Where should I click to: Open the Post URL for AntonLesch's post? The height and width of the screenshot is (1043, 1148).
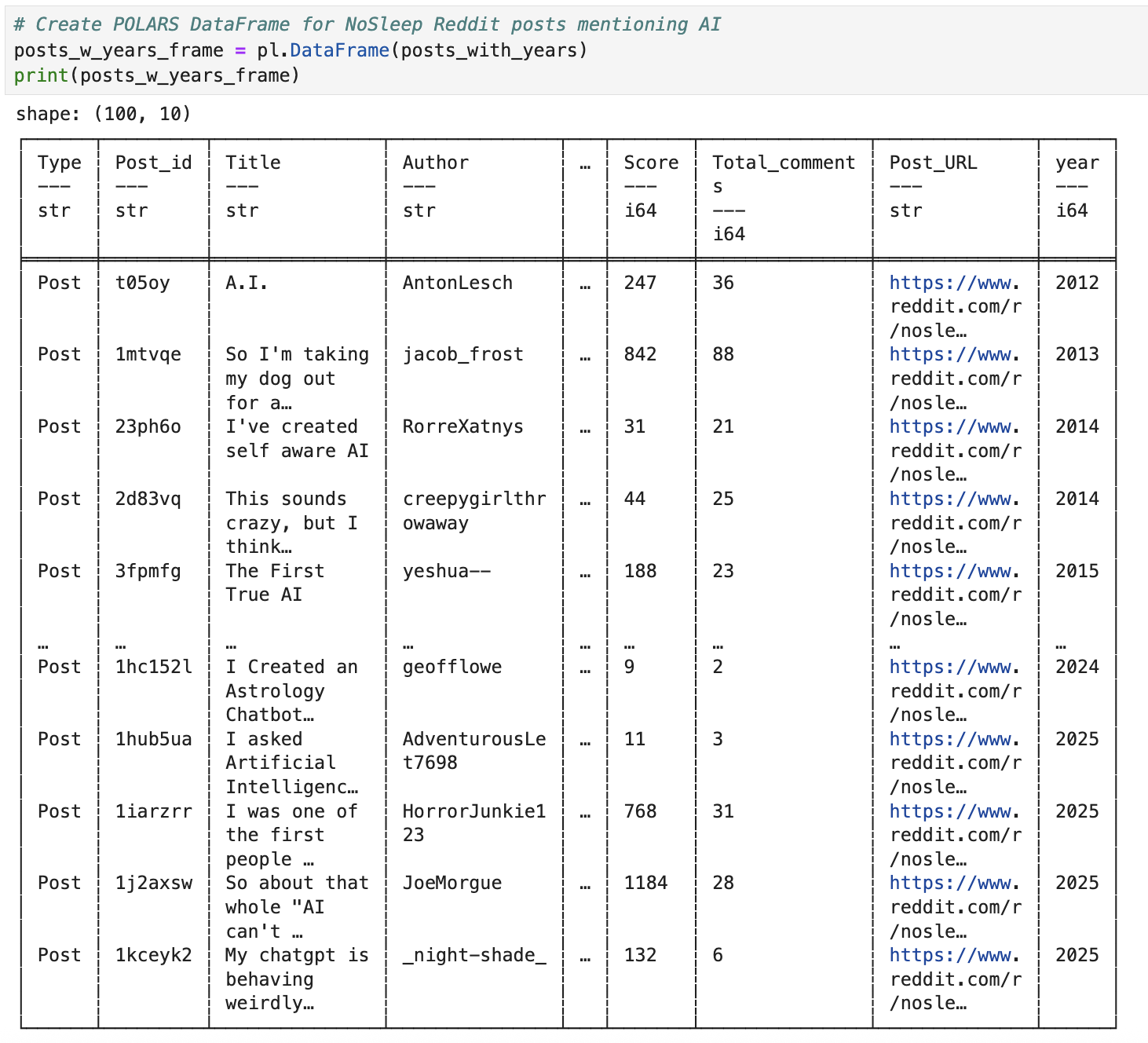click(953, 284)
